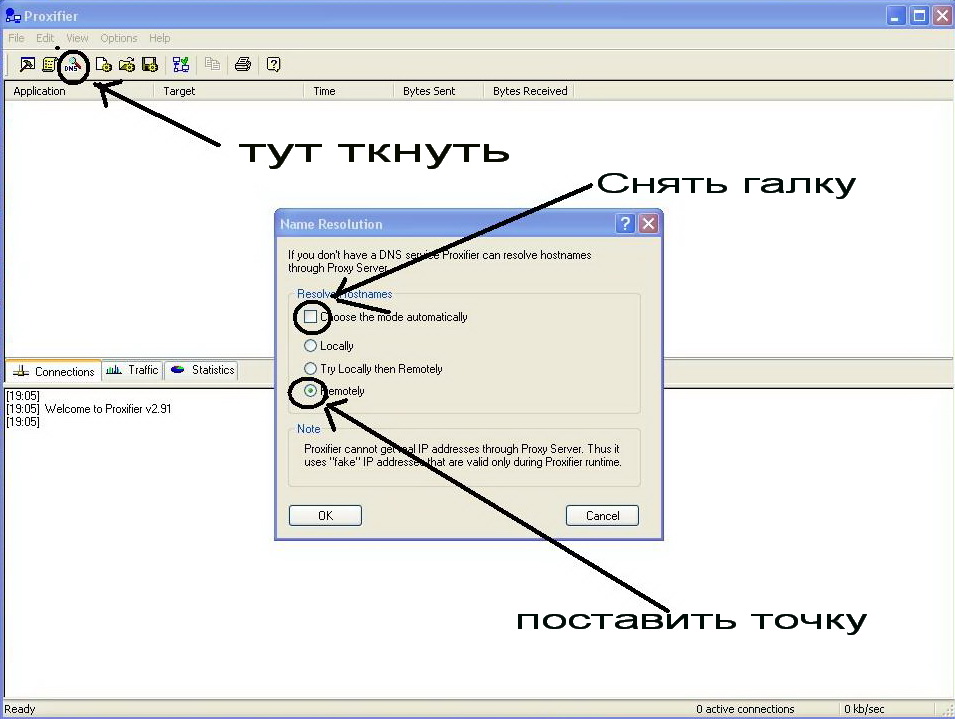Click '0 active connections' status text

click(745, 709)
